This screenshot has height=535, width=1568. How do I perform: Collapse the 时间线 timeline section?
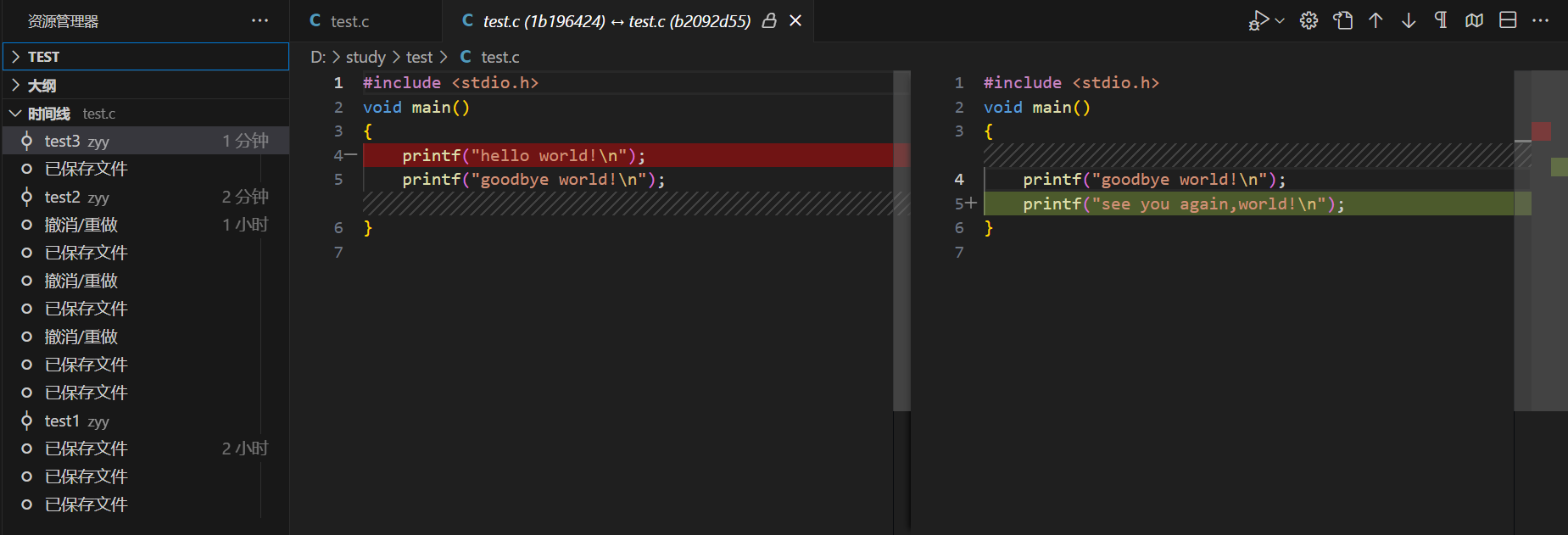click(146, 114)
